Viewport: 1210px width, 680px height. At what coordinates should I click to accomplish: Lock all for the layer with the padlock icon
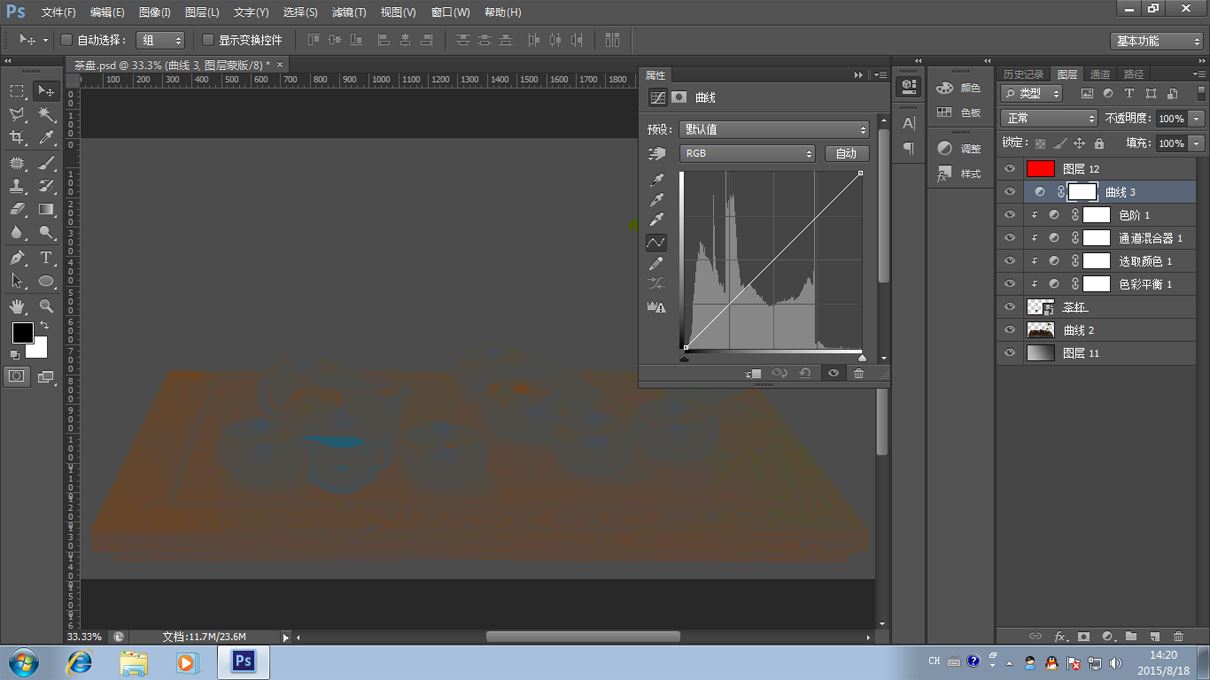[x=1099, y=143]
